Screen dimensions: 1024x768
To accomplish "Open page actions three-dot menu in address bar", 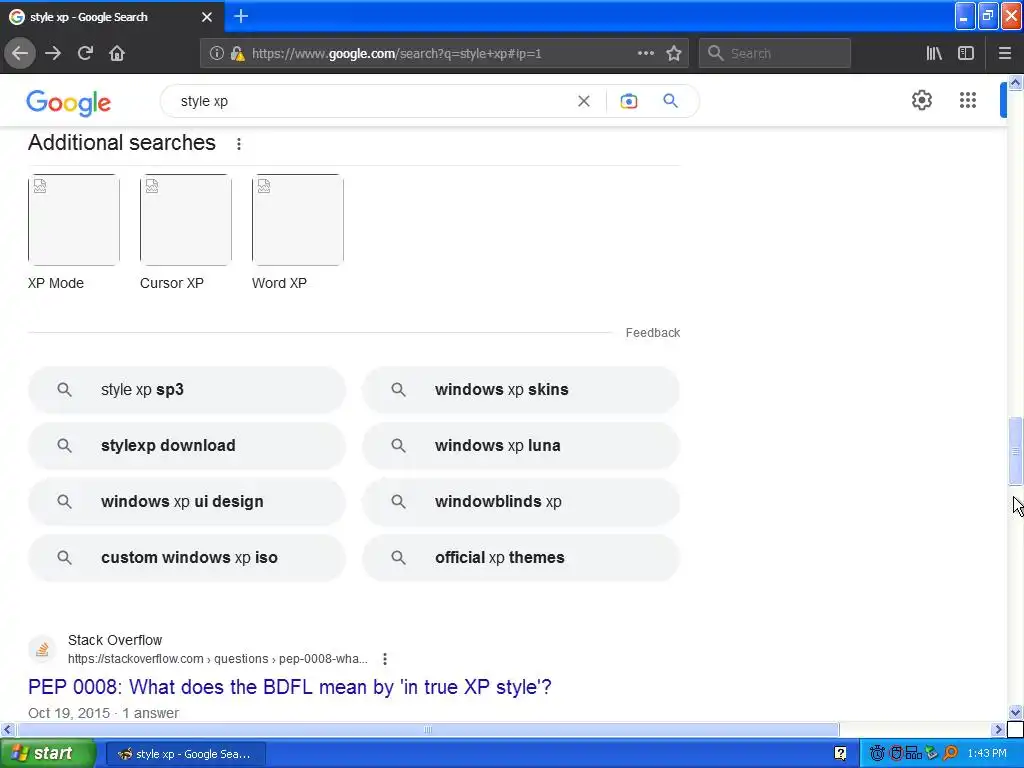I will click(x=645, y=53).
